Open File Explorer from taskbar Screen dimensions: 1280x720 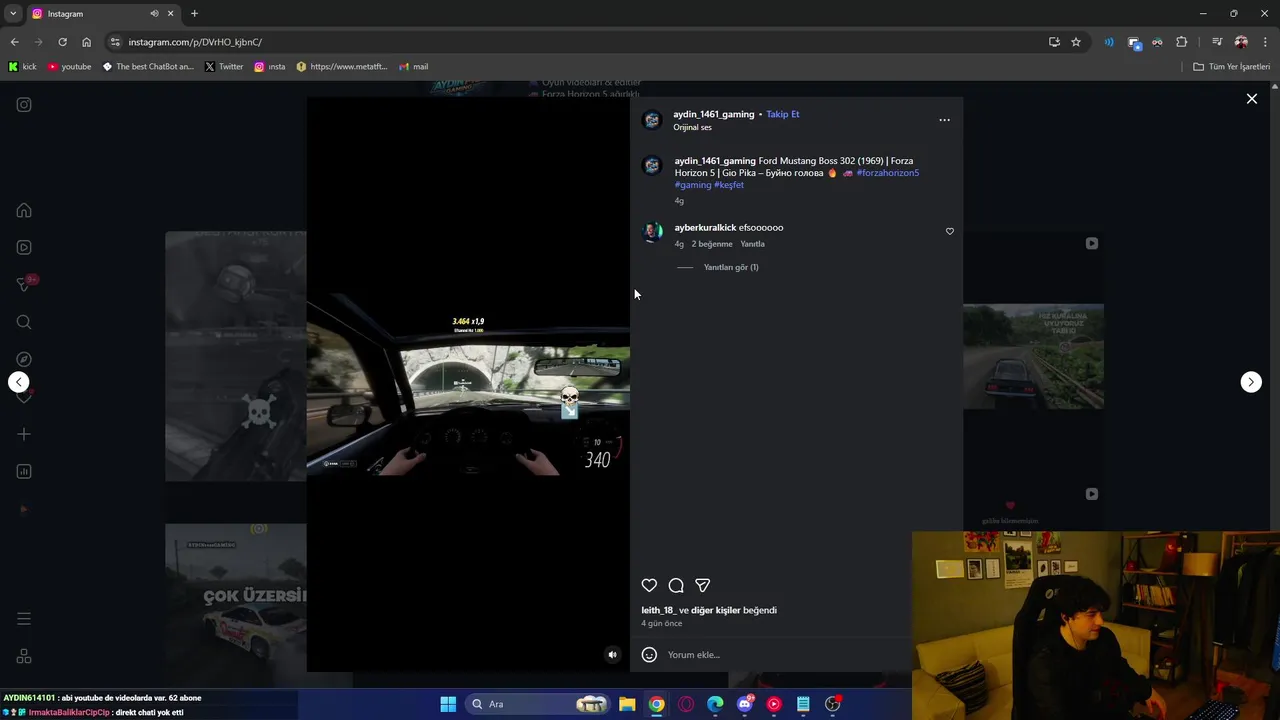(627, 704)
